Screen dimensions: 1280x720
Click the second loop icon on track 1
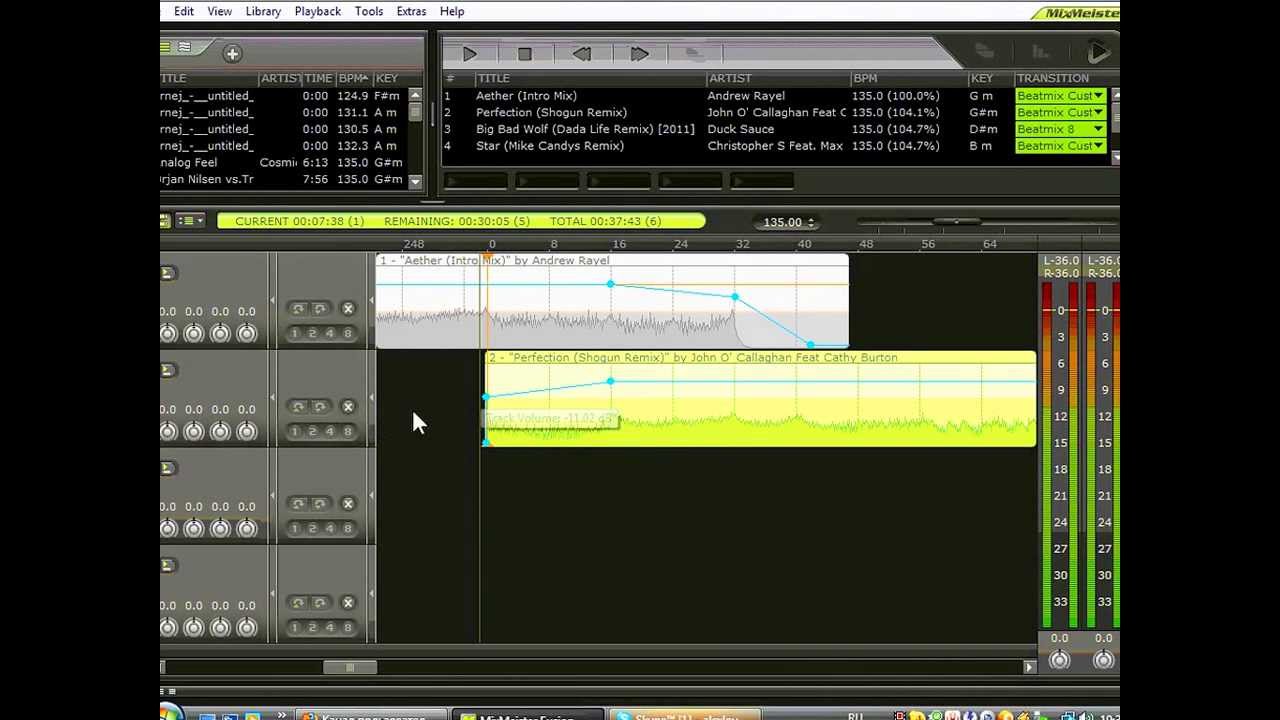click(x=320, y=309)
